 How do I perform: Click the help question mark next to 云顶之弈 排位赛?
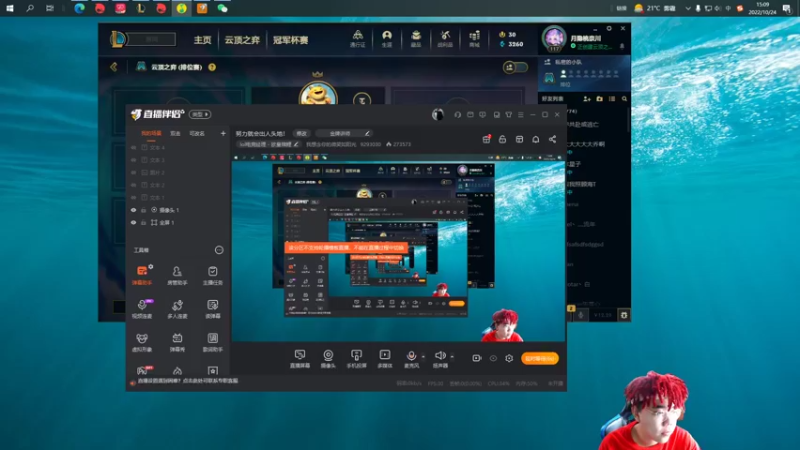coord(212,67)
